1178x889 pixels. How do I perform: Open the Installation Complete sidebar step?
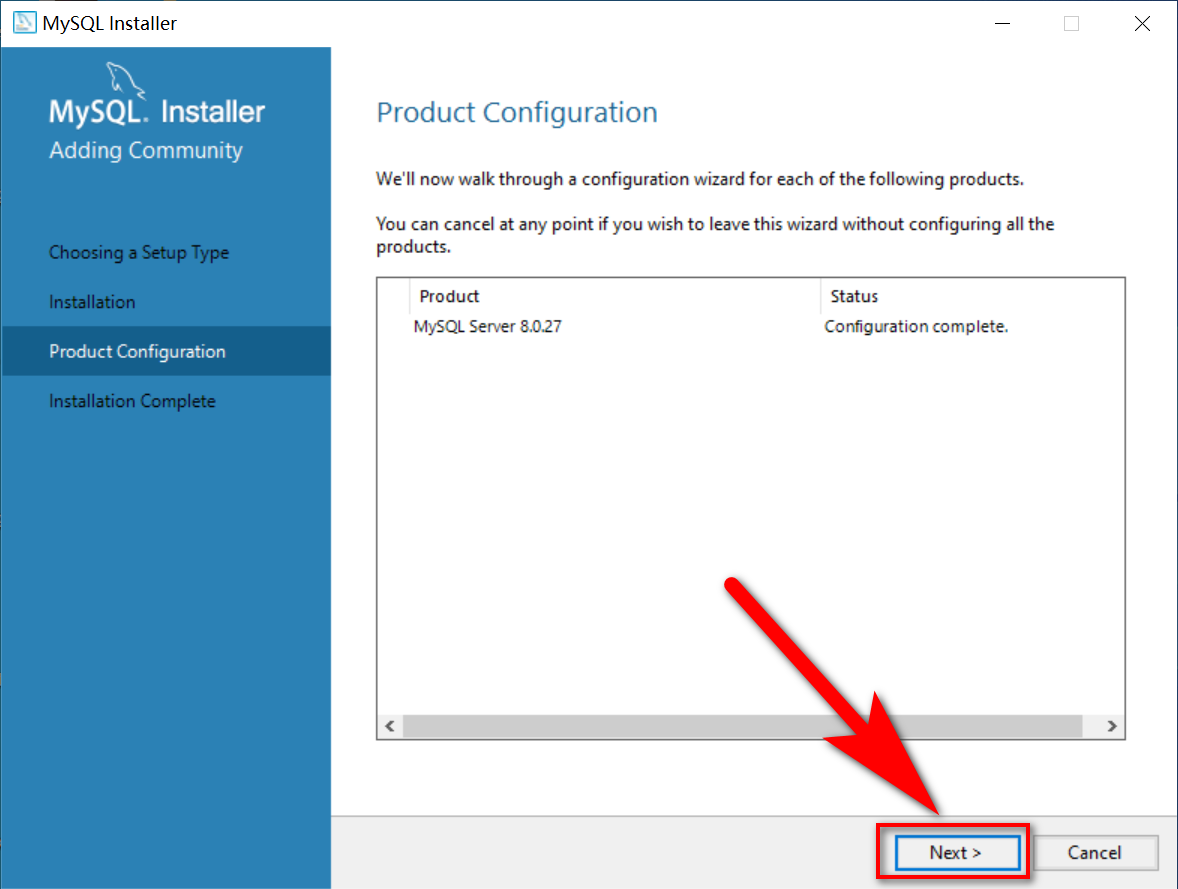tap(132, 401)
